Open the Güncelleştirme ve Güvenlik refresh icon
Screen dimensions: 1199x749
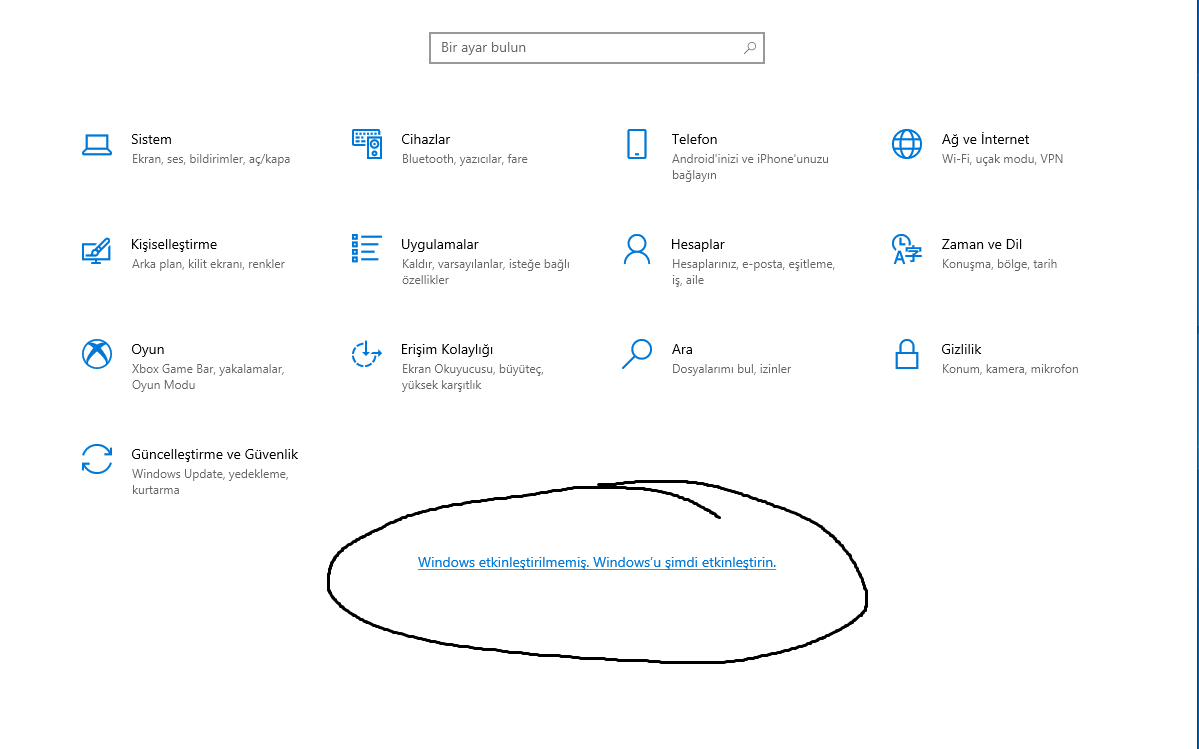[x=97, y=459]
